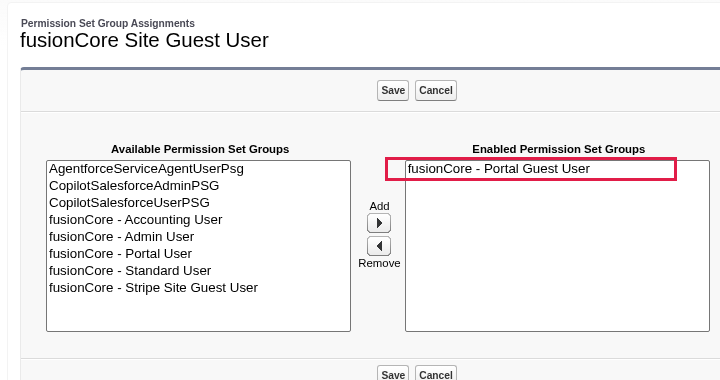Image resolution: width=720 pixels, height=380 pixels.
Task: Click the top Save button
Action: (393, 90)
